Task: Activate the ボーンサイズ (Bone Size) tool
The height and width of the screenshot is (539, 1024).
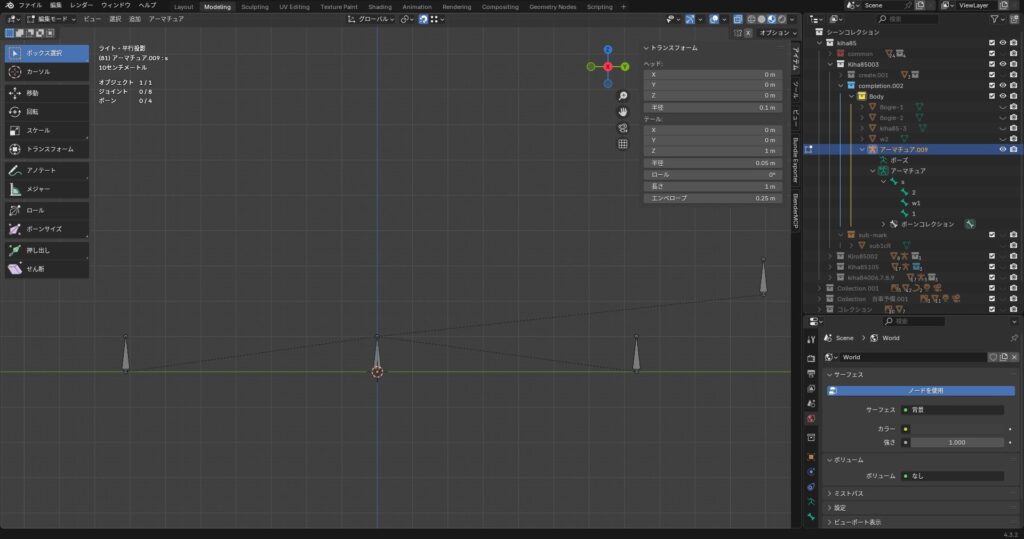Action: point(46,229)
